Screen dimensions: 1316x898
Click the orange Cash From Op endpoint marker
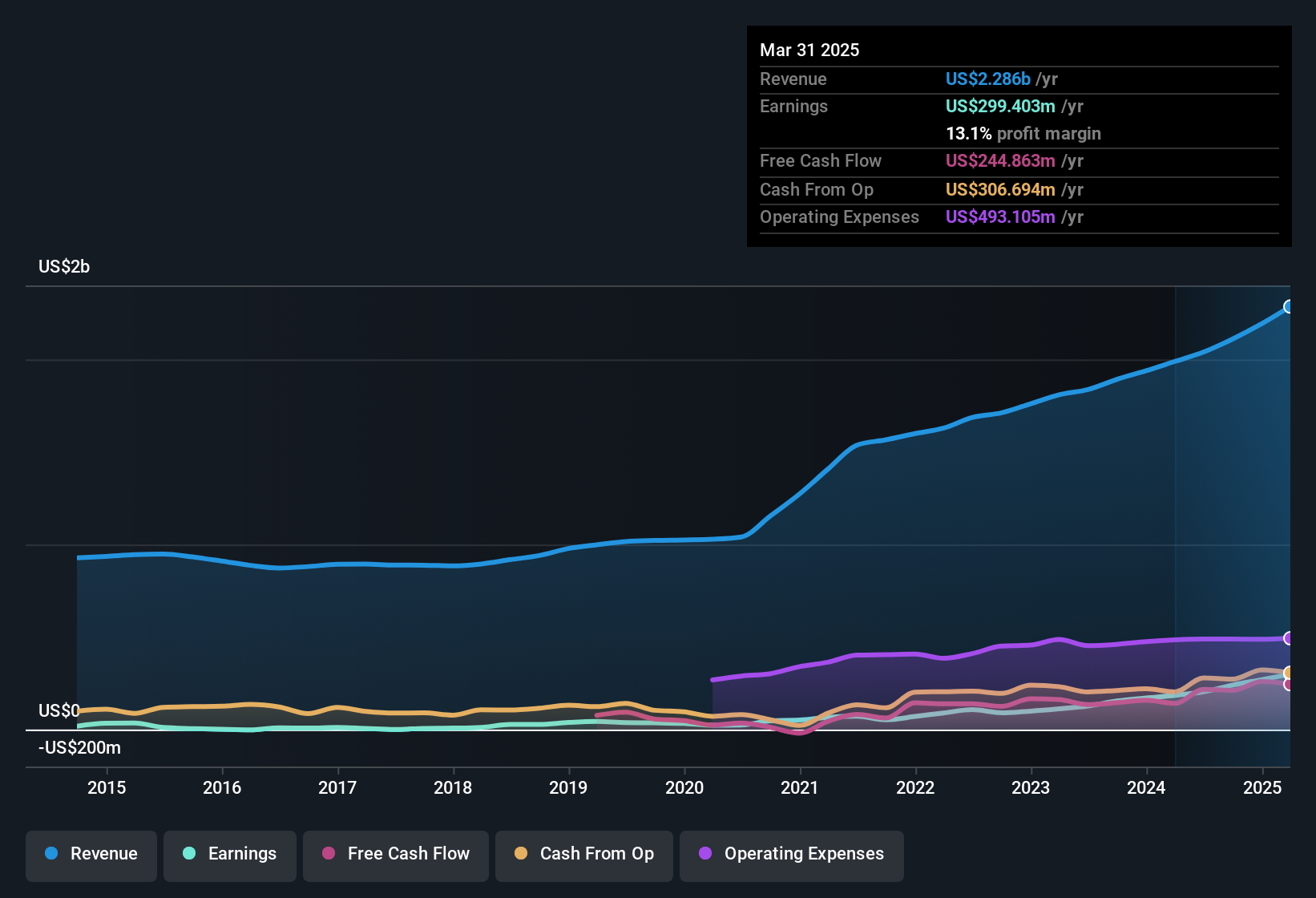coord(1288,673)
